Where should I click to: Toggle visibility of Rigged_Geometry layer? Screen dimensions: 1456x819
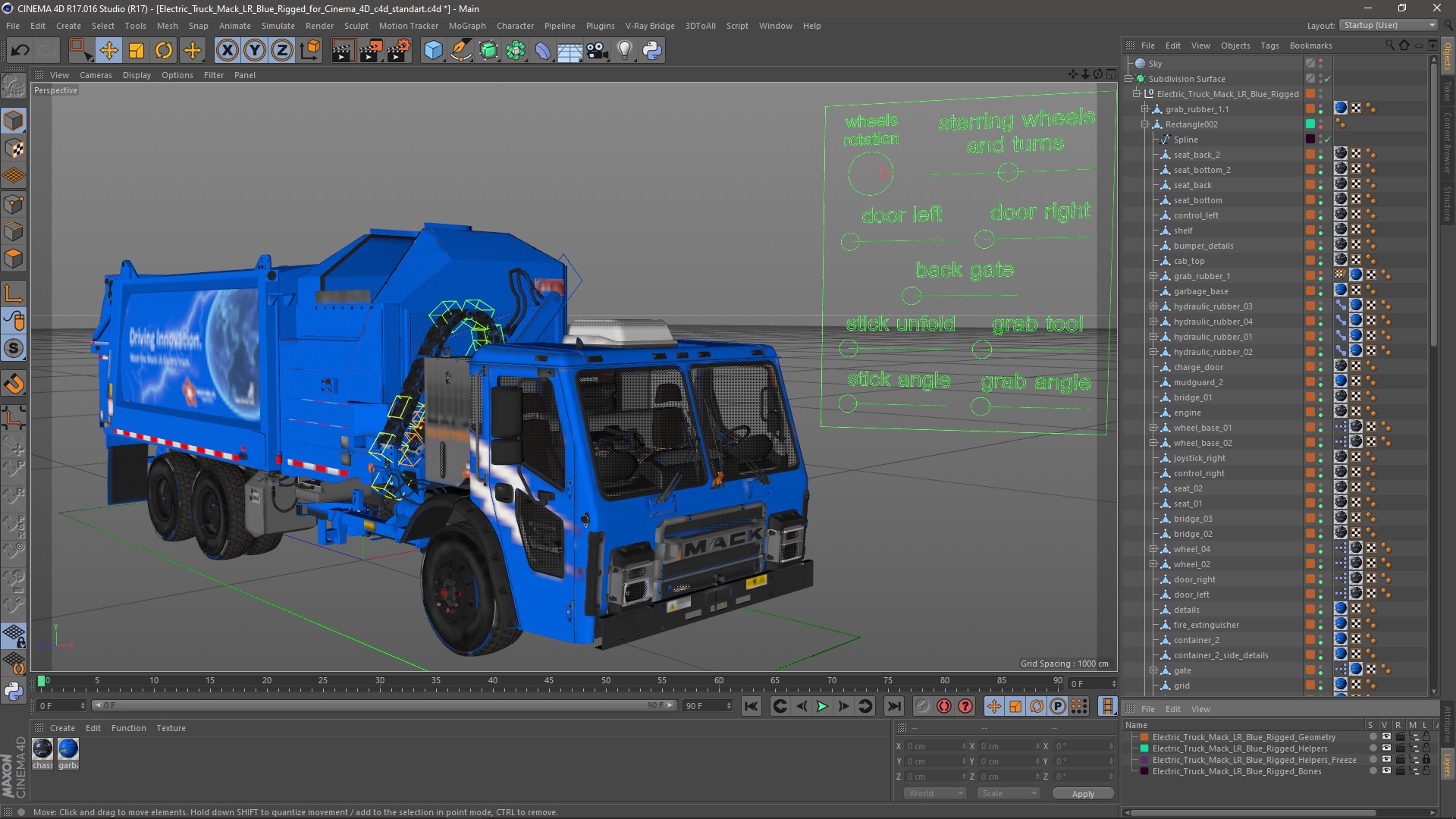pos(1386,737)
